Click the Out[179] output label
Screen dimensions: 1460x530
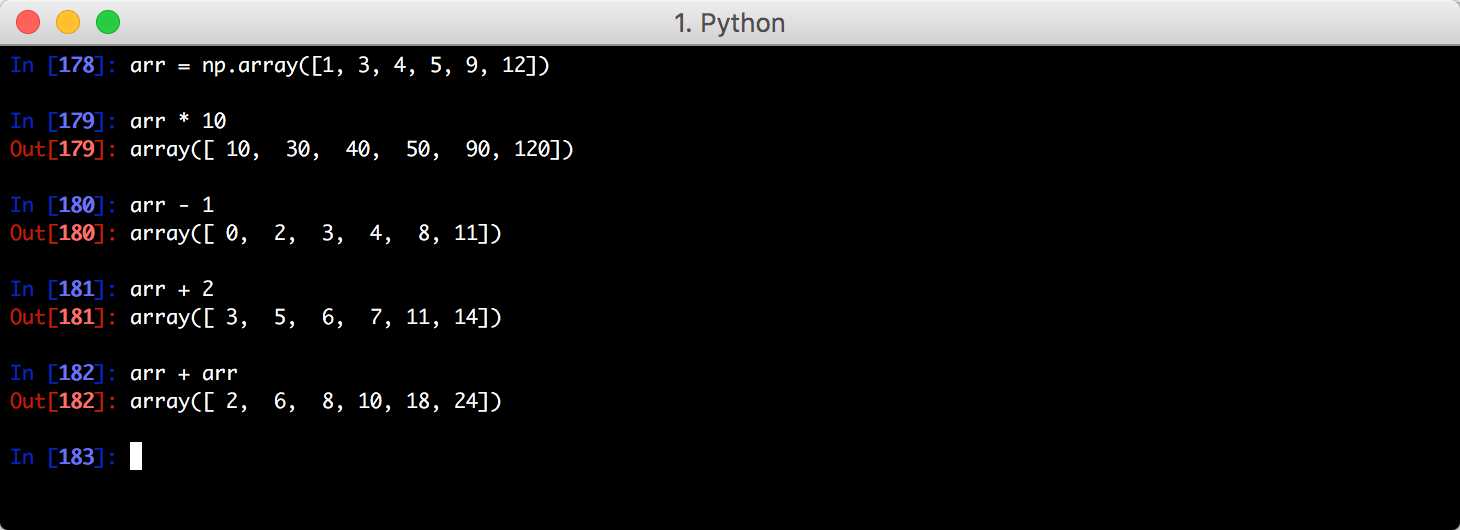tap(64, 150)
